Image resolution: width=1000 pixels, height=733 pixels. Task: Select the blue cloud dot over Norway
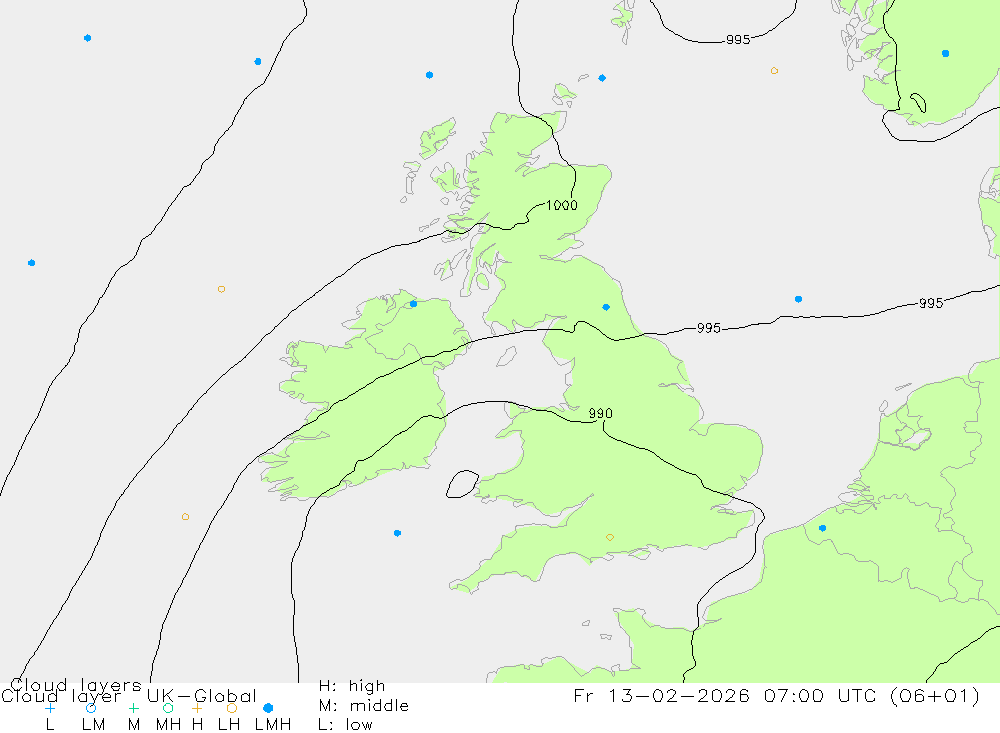(945, 54)
